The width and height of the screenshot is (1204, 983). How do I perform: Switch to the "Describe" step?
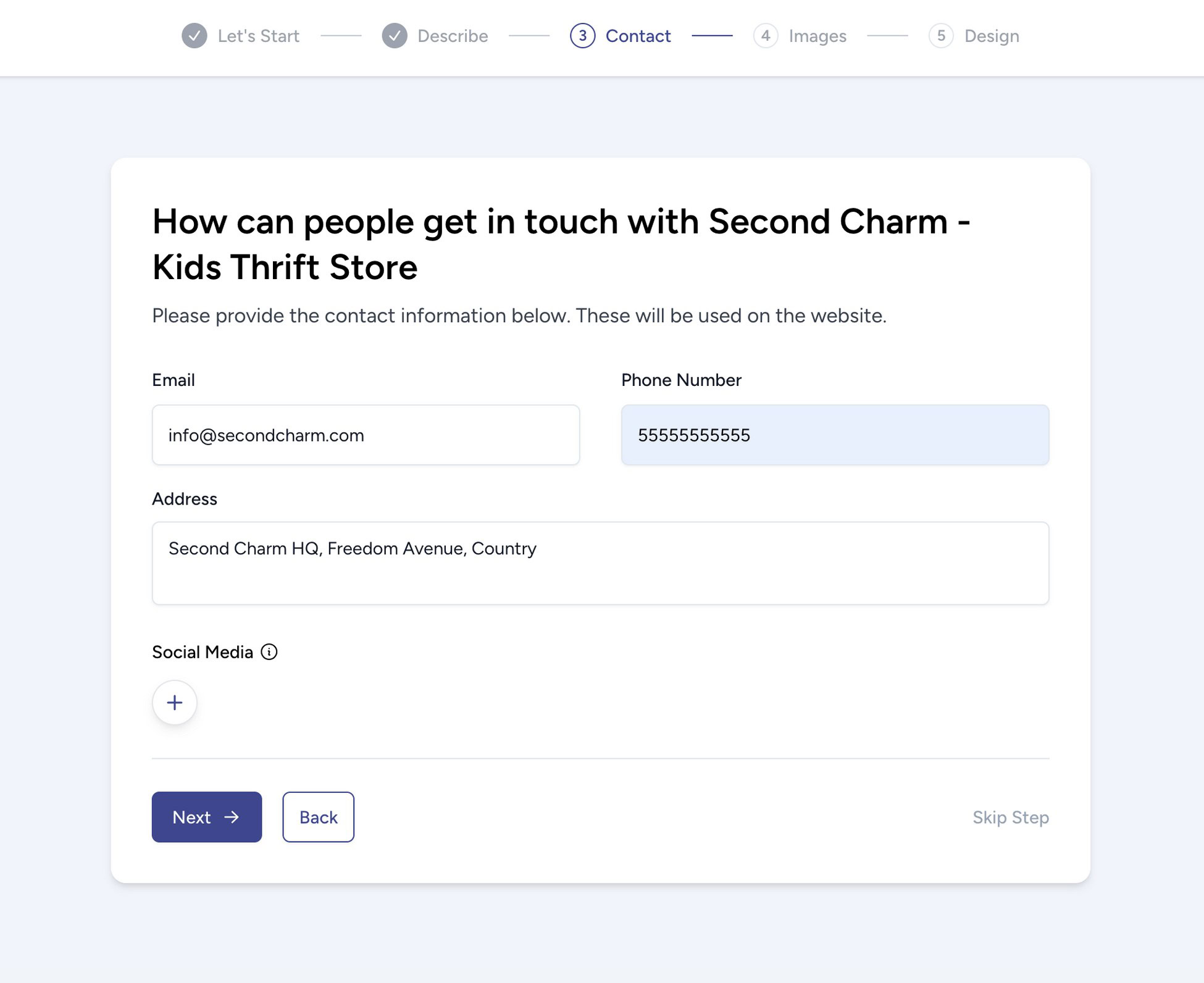click(453, 36)
